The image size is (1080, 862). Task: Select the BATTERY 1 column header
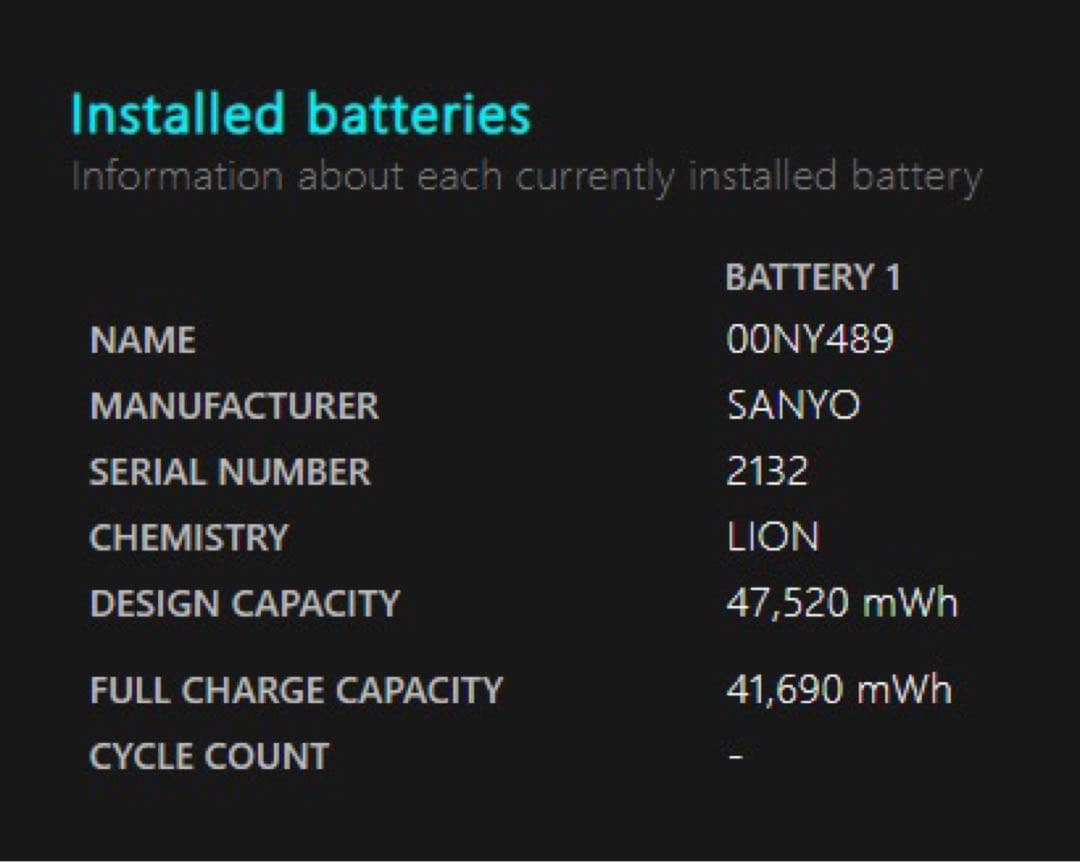point(812,277)
